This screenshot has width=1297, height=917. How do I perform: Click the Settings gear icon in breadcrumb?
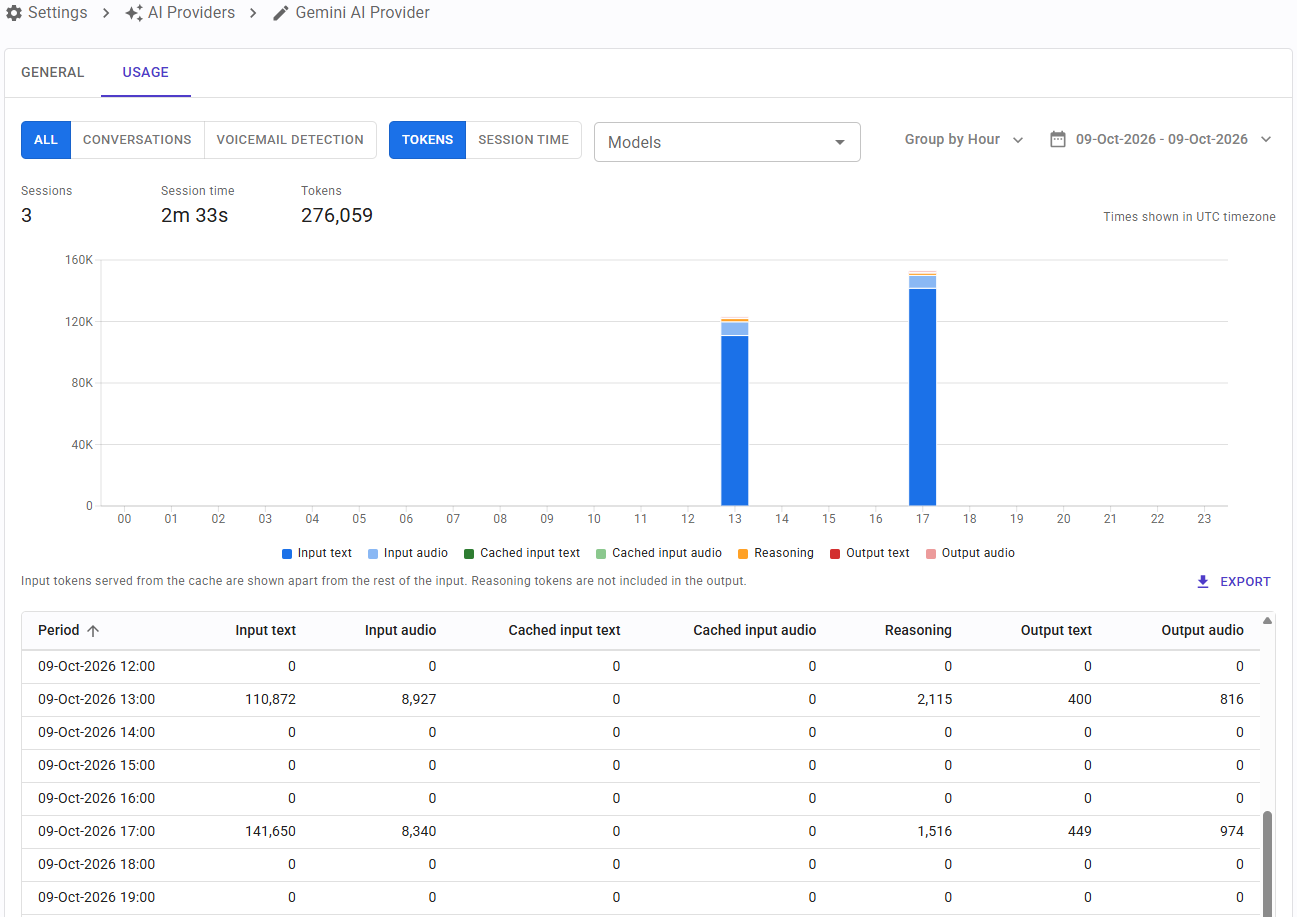pyautogui.click(x=14, y=13)
